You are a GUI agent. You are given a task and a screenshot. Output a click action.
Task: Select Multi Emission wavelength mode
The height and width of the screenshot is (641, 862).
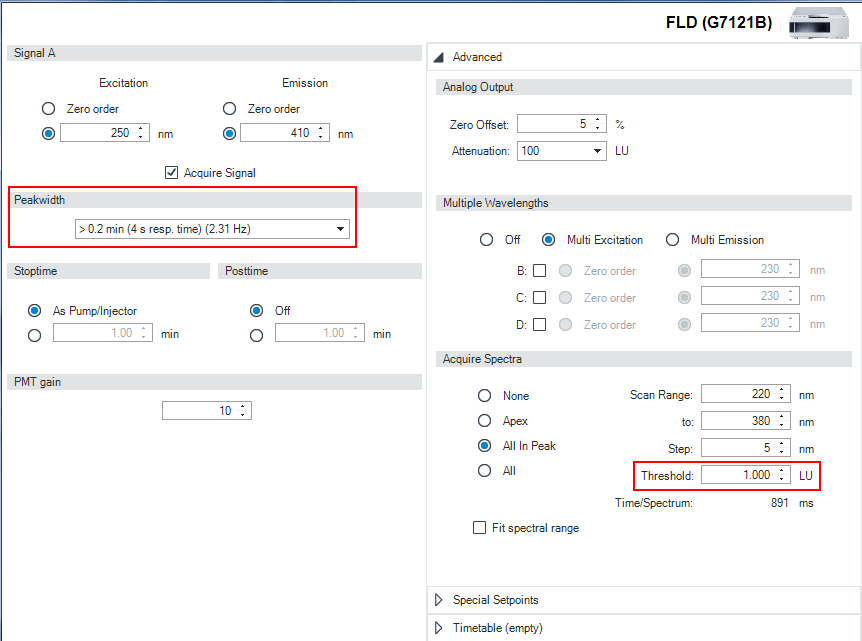pos(672,240)
